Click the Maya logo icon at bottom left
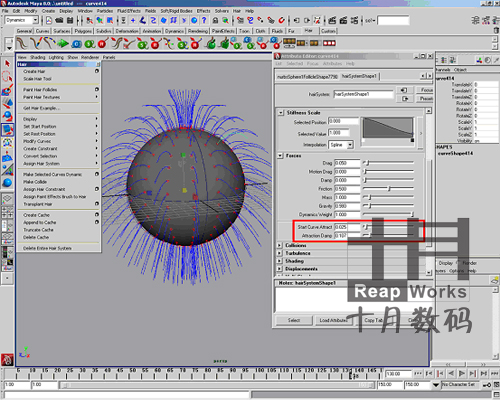The image size is (500, 400). tap(7, 360)
